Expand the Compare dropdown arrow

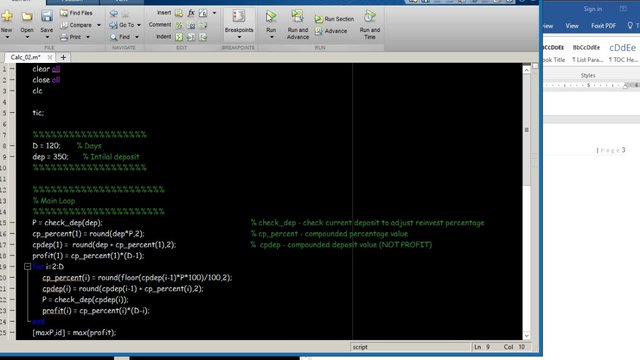click(99, 25)
